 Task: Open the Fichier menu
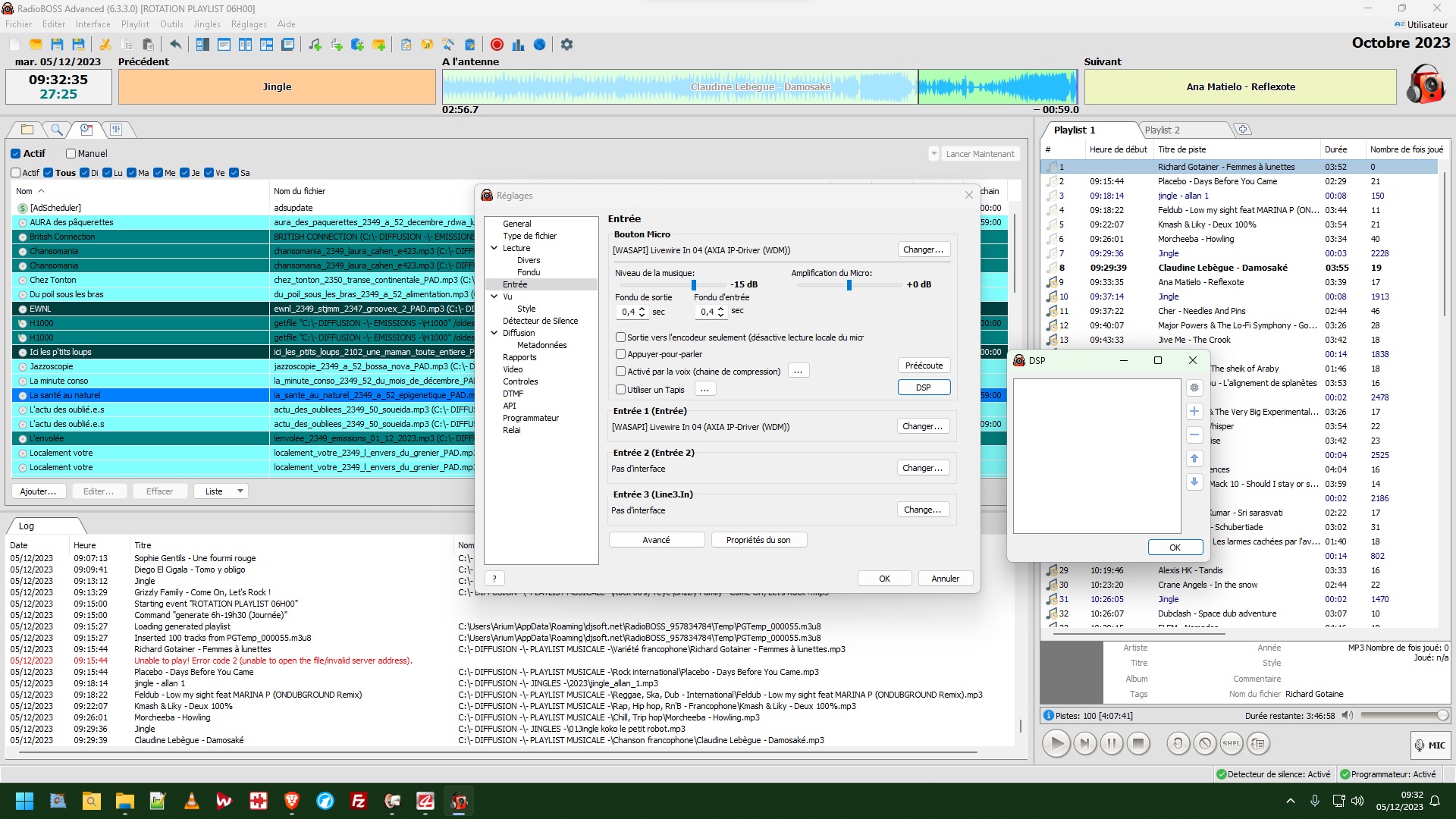(19, 24)
